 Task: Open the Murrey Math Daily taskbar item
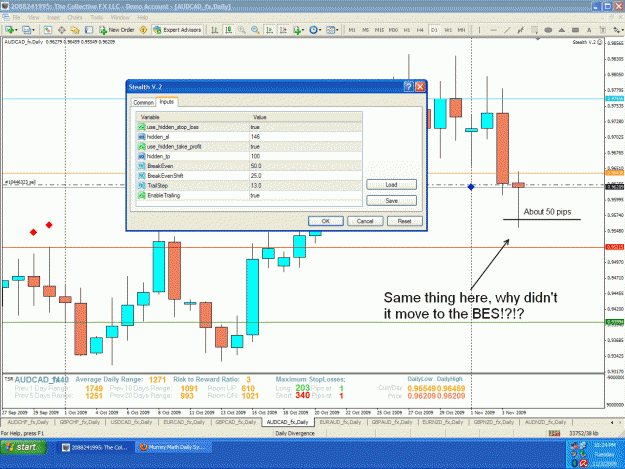click(x=173, y=447)
